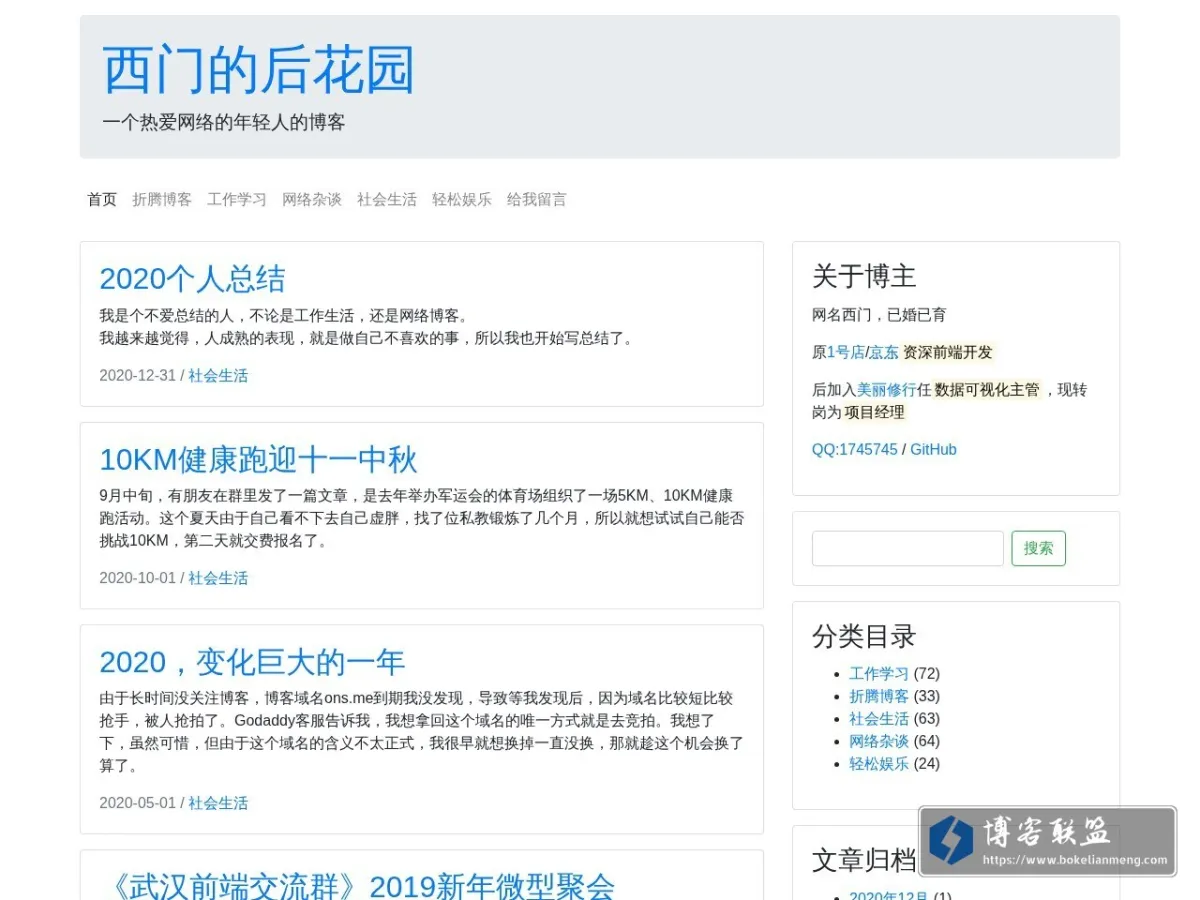This screenshot has height=900, width=1200.
Task: Follow the 京东 link in 关于博主
Action: [x=884, y=352]
